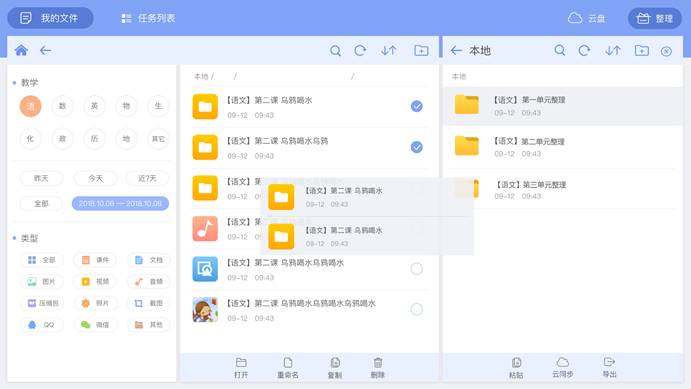Refresh the left file pane

[360, 51]
